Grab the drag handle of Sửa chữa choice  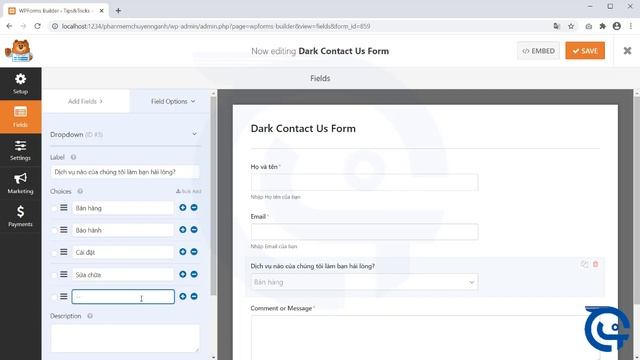click(x=64, y=274)
